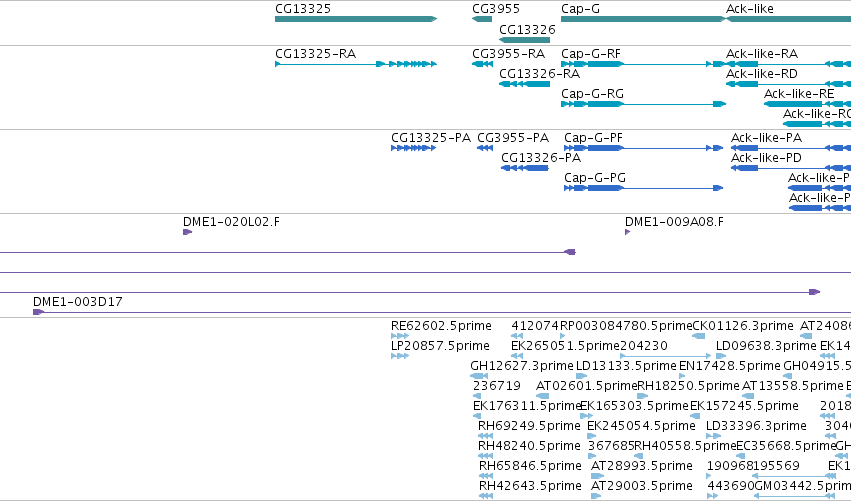Click the Cap-G-RG transcript label

[593, 94]
